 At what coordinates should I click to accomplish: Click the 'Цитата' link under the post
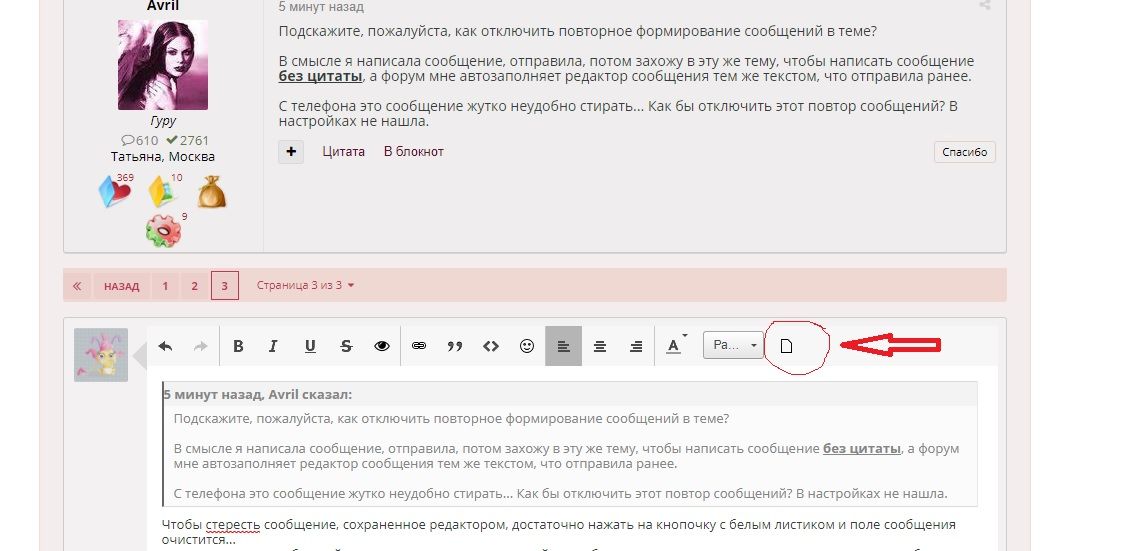343,152
